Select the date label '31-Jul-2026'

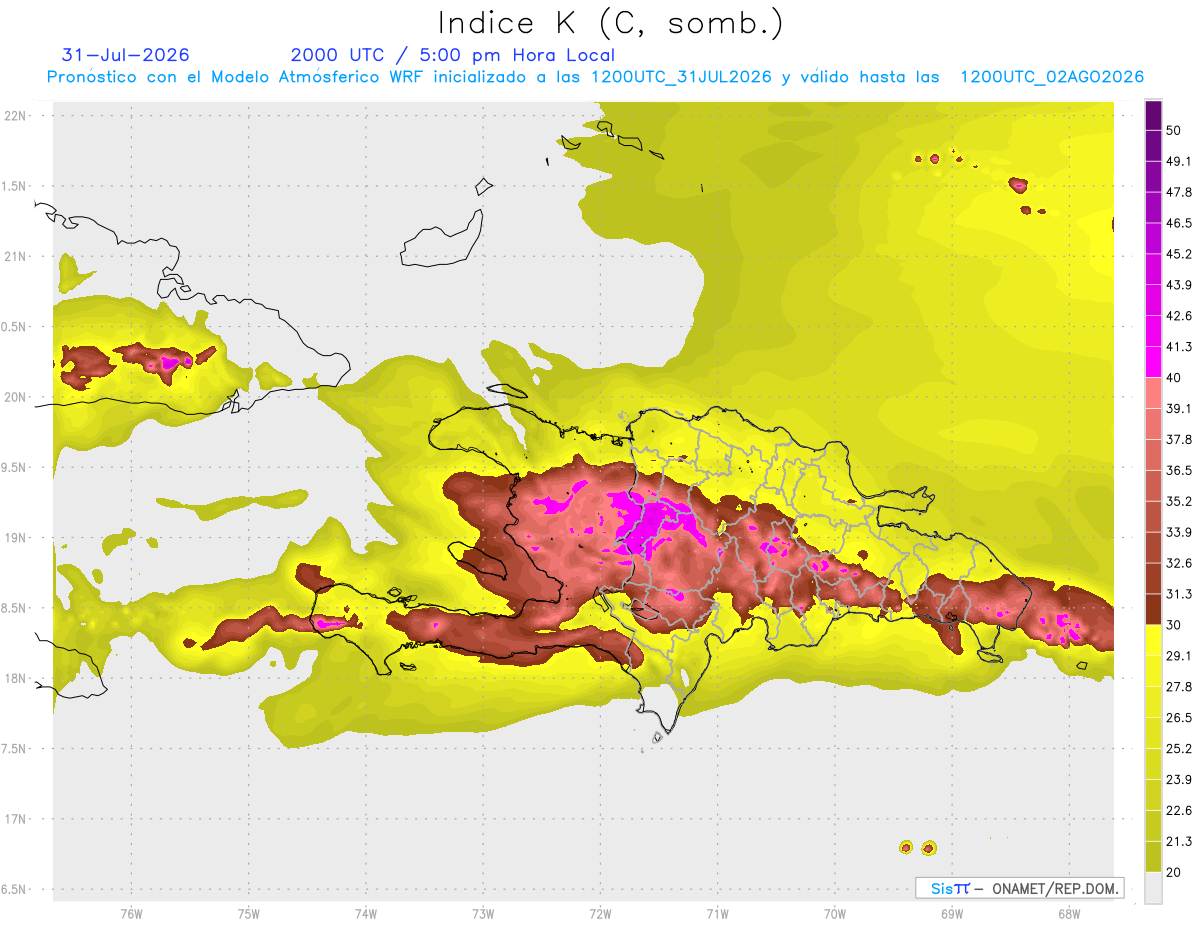[x=125, y=55]
